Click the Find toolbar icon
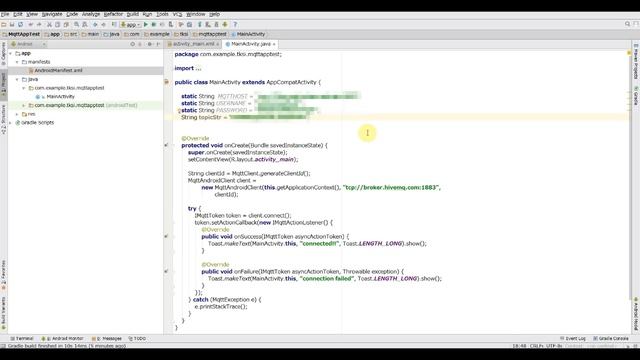640x360 pixels. coord(76,24)
